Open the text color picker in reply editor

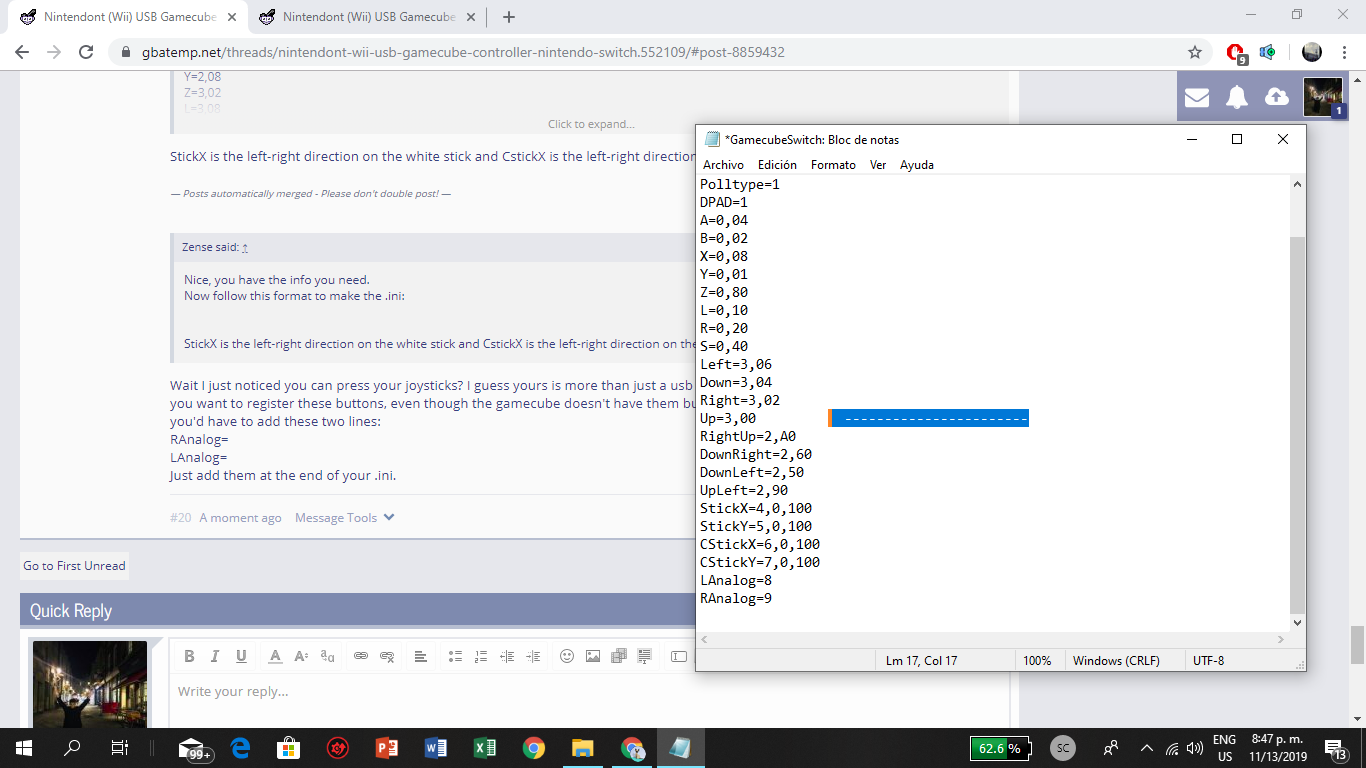pos(275,656)
